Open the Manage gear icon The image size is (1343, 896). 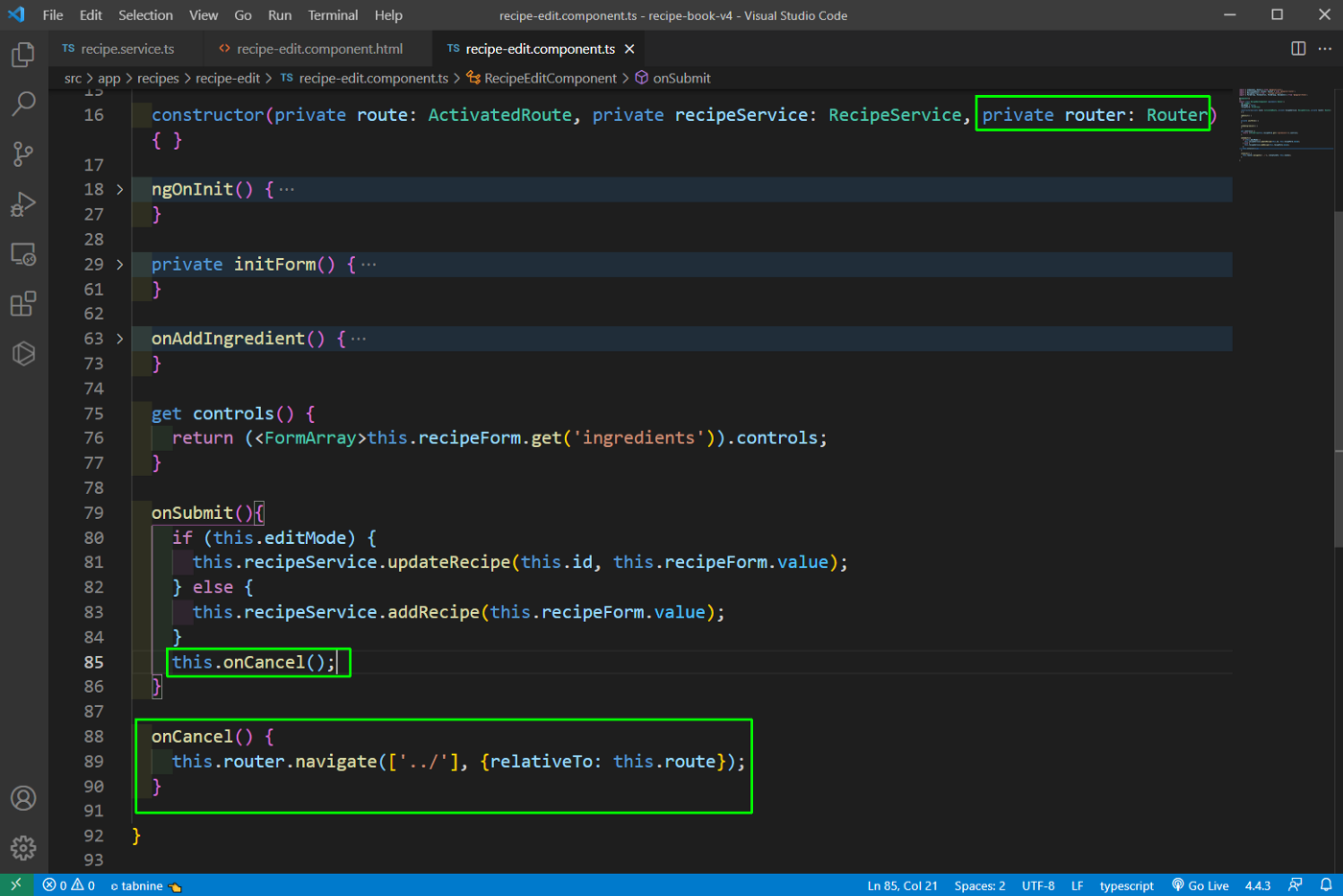click(x=23, y=848)
